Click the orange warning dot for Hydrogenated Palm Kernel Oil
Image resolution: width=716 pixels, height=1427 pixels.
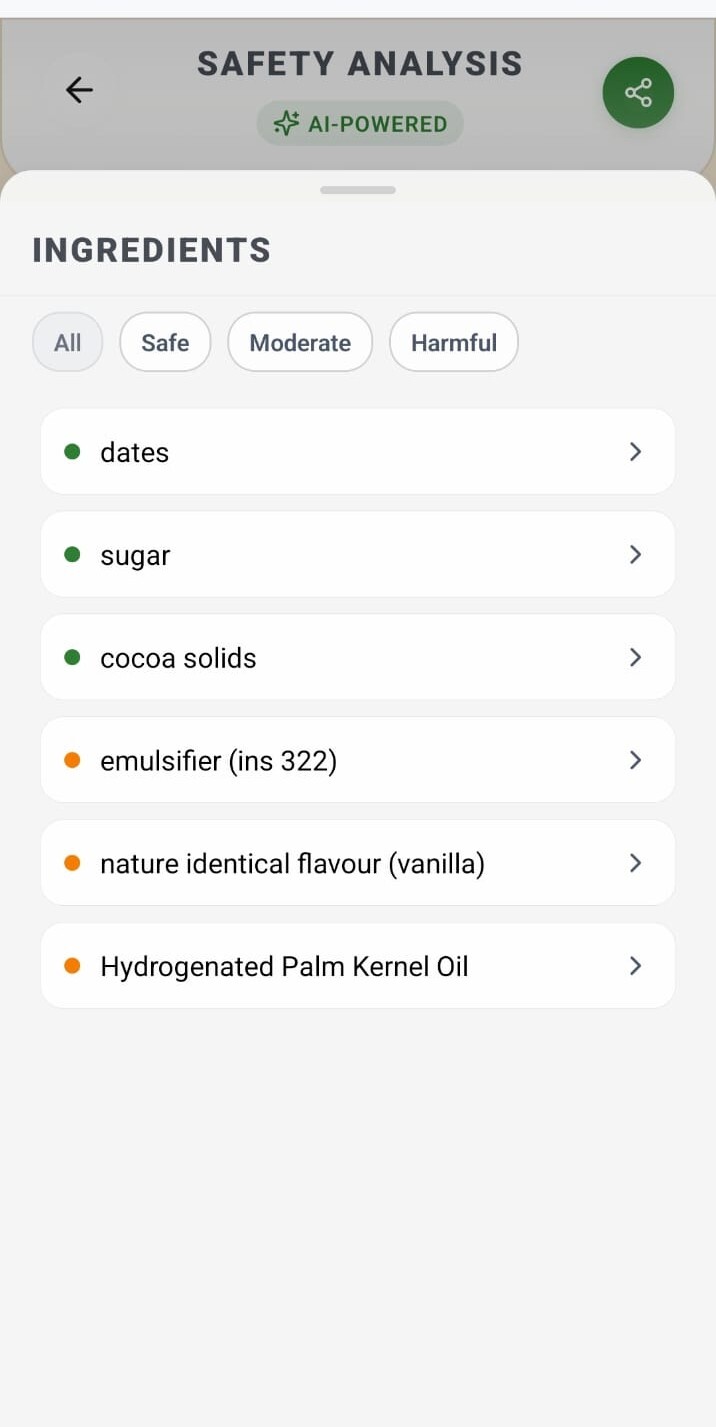pos(71,966)
